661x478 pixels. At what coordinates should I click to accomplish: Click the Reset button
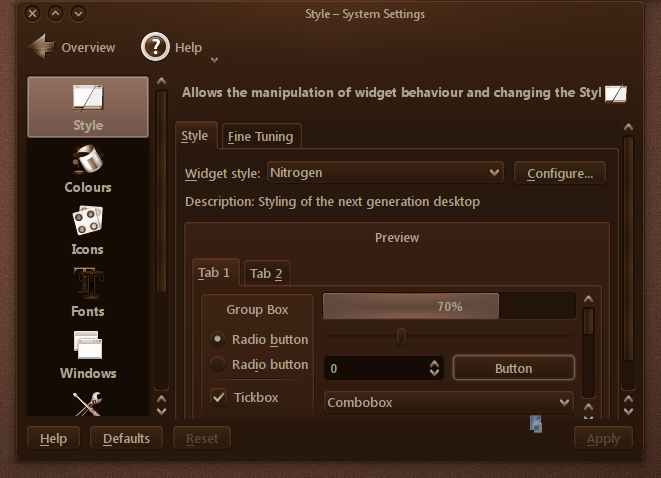click(x=202, y=438)
